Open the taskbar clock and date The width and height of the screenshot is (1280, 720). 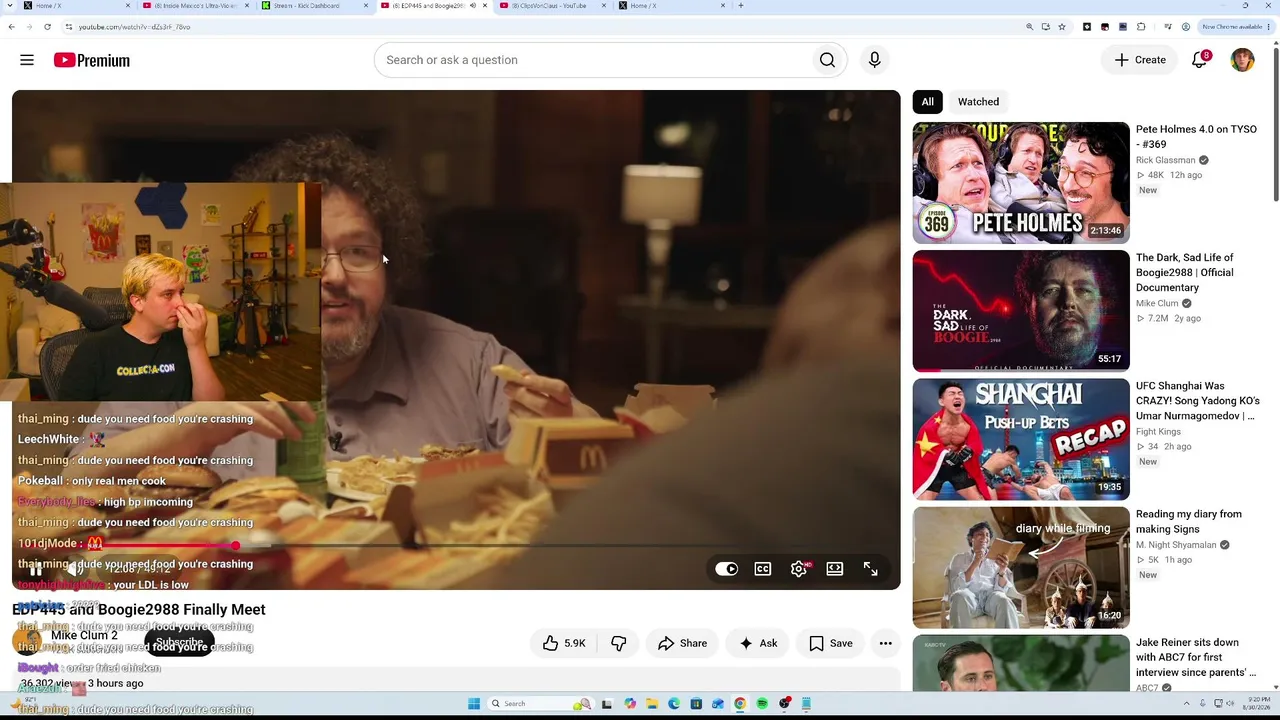1258,703
